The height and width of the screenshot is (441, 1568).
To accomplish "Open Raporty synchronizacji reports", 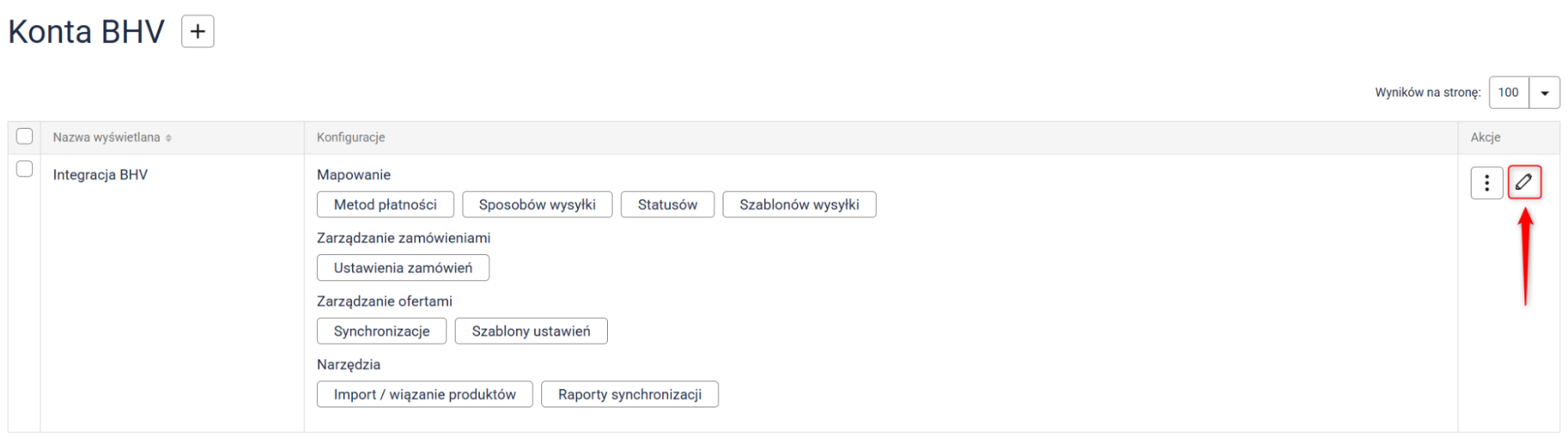I will click(630, 395).
